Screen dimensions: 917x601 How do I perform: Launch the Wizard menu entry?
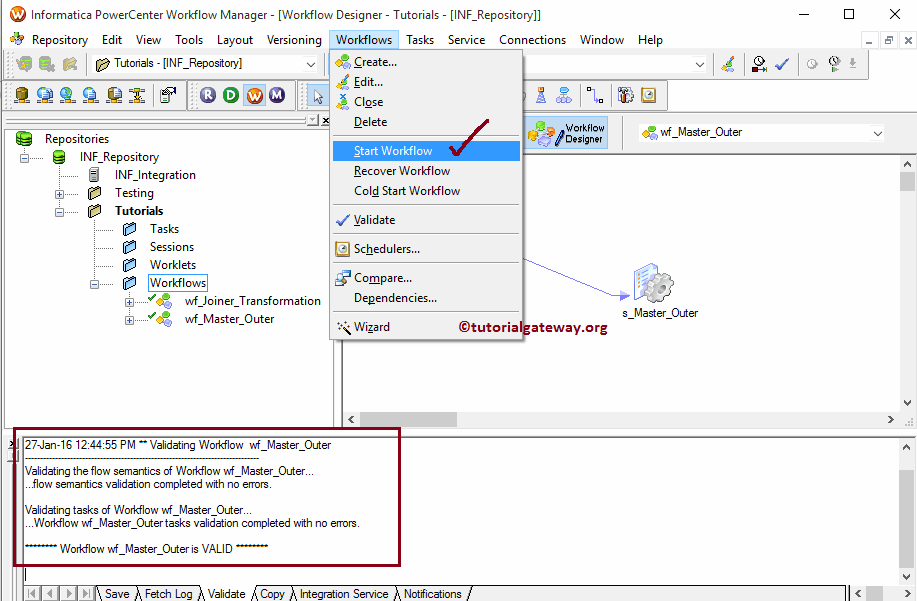[x=426, y=327]
